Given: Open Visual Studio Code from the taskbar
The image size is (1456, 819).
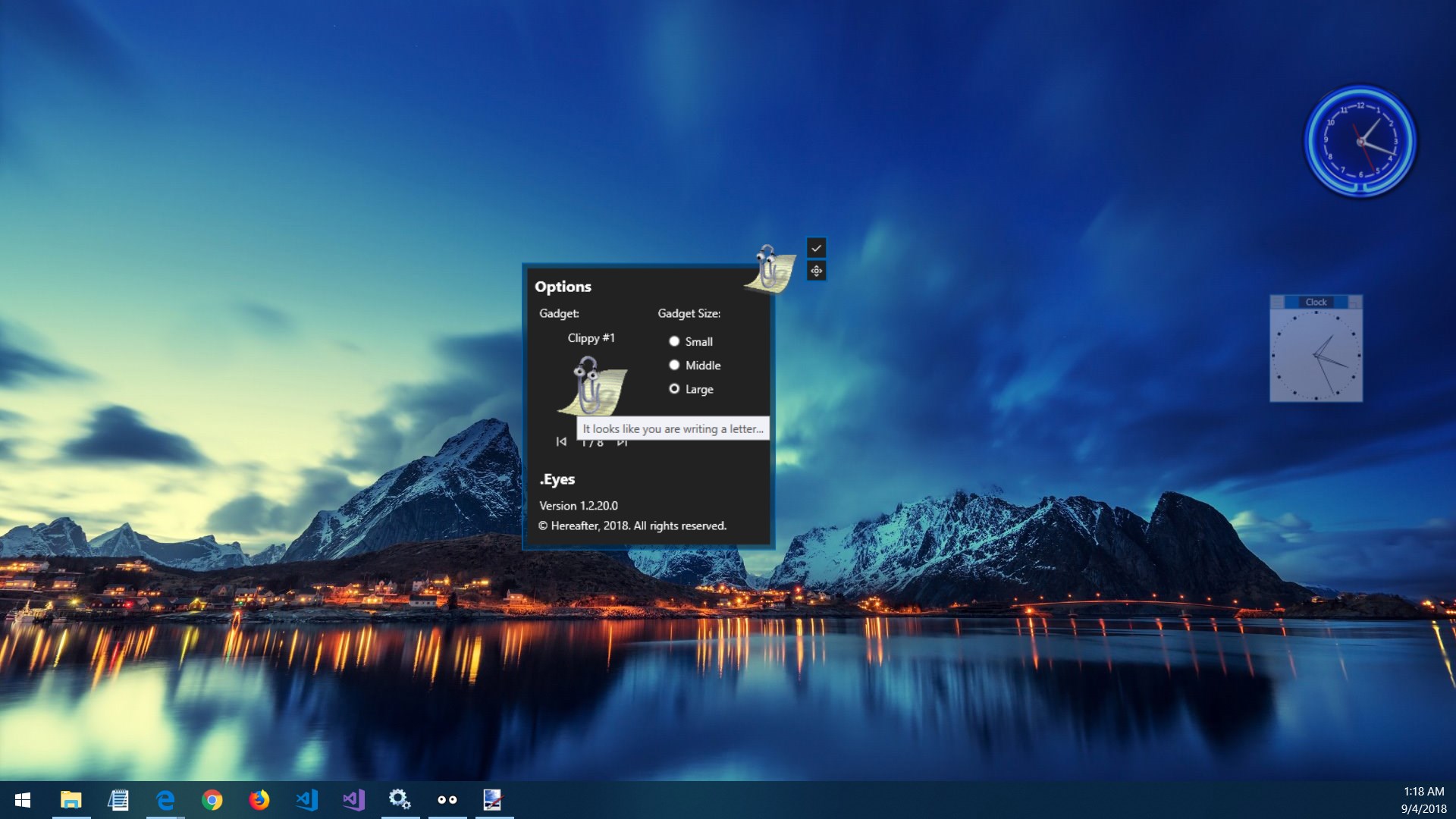Looking at the screenshot, I should tap(306, 799).
